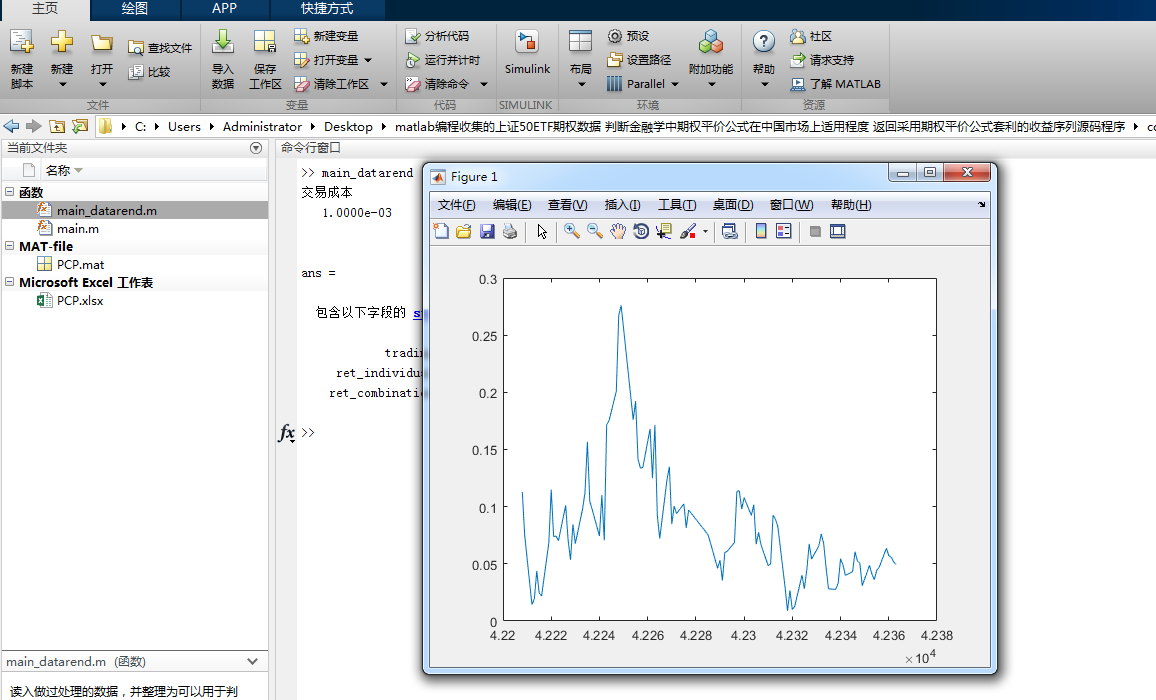1156x700 pixels.
Task: Click Show Plot Tools and Dock Figure icon
Action: coord(838,232)
